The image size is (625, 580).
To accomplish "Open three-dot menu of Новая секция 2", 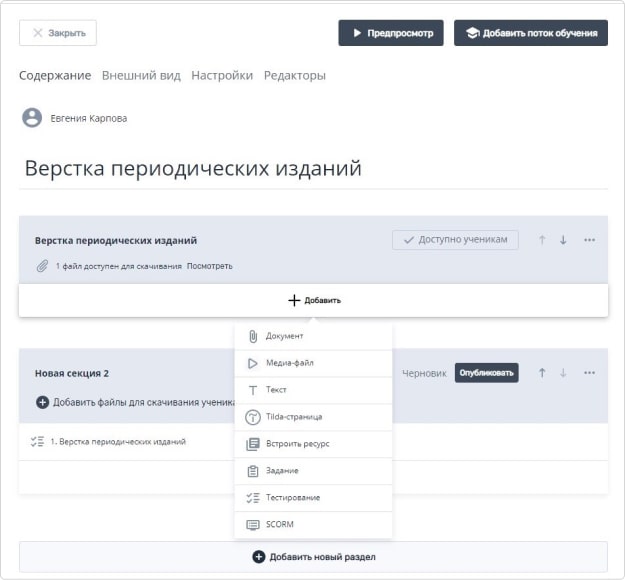I will click(x=590, y=373).
